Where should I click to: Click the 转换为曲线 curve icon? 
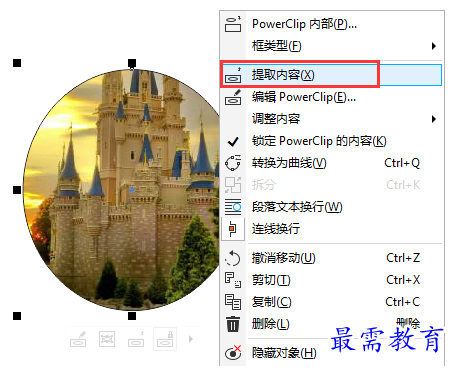[x=233, y=163]
